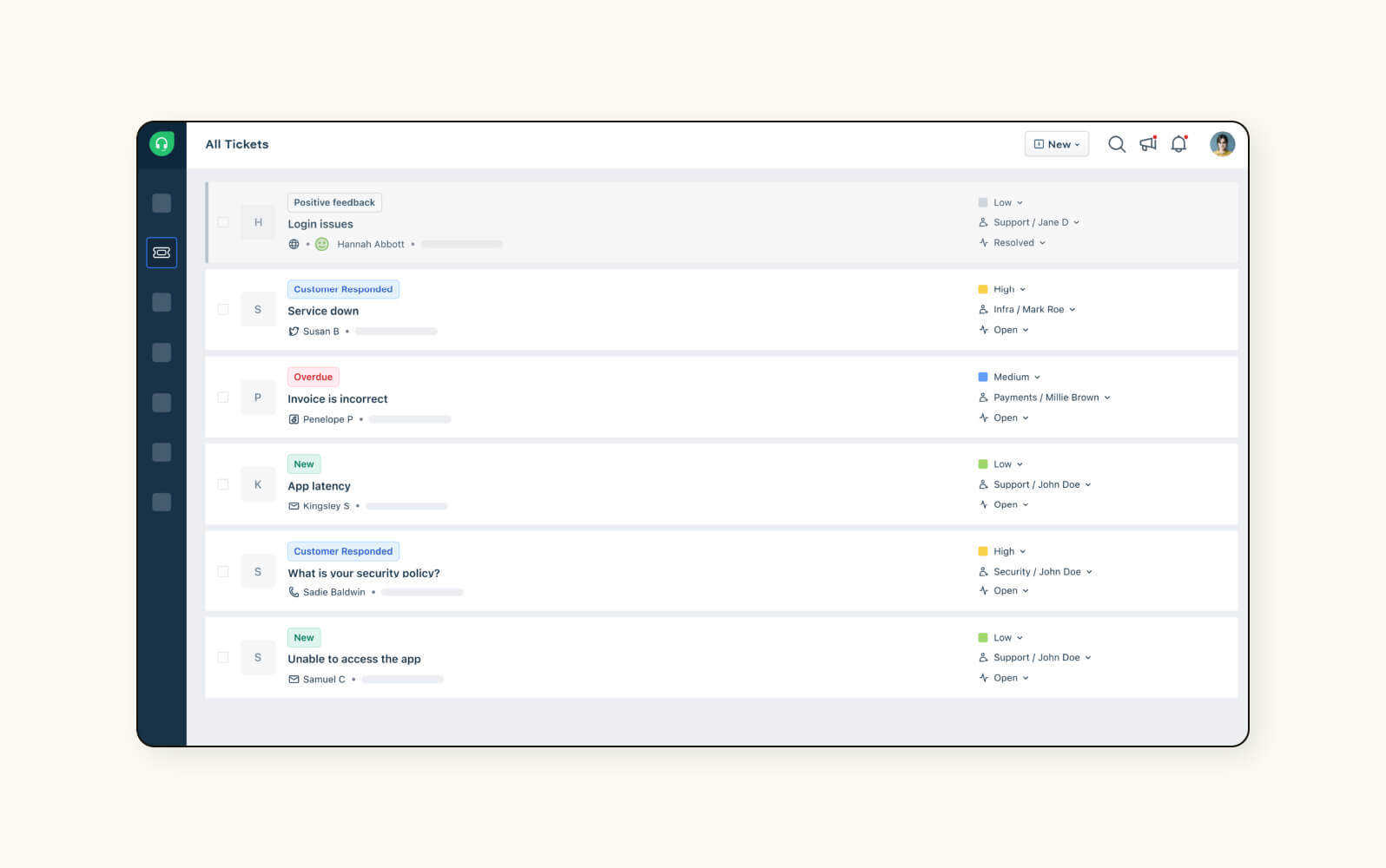Click blue Medium priority swatch

983,377
